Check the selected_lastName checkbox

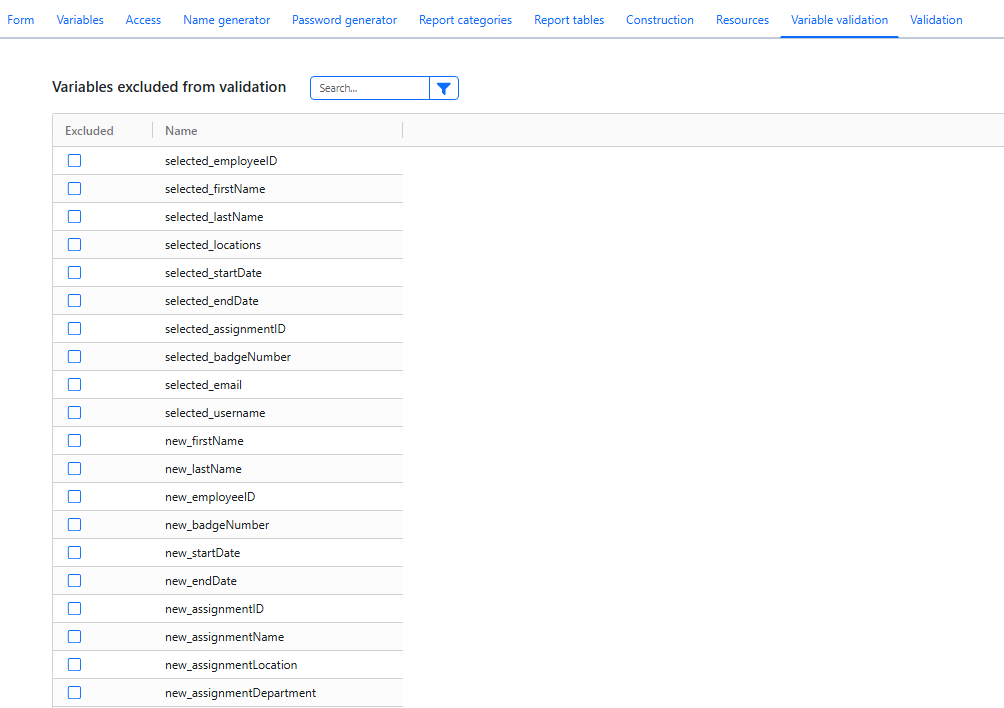click(x=74, y=216)
